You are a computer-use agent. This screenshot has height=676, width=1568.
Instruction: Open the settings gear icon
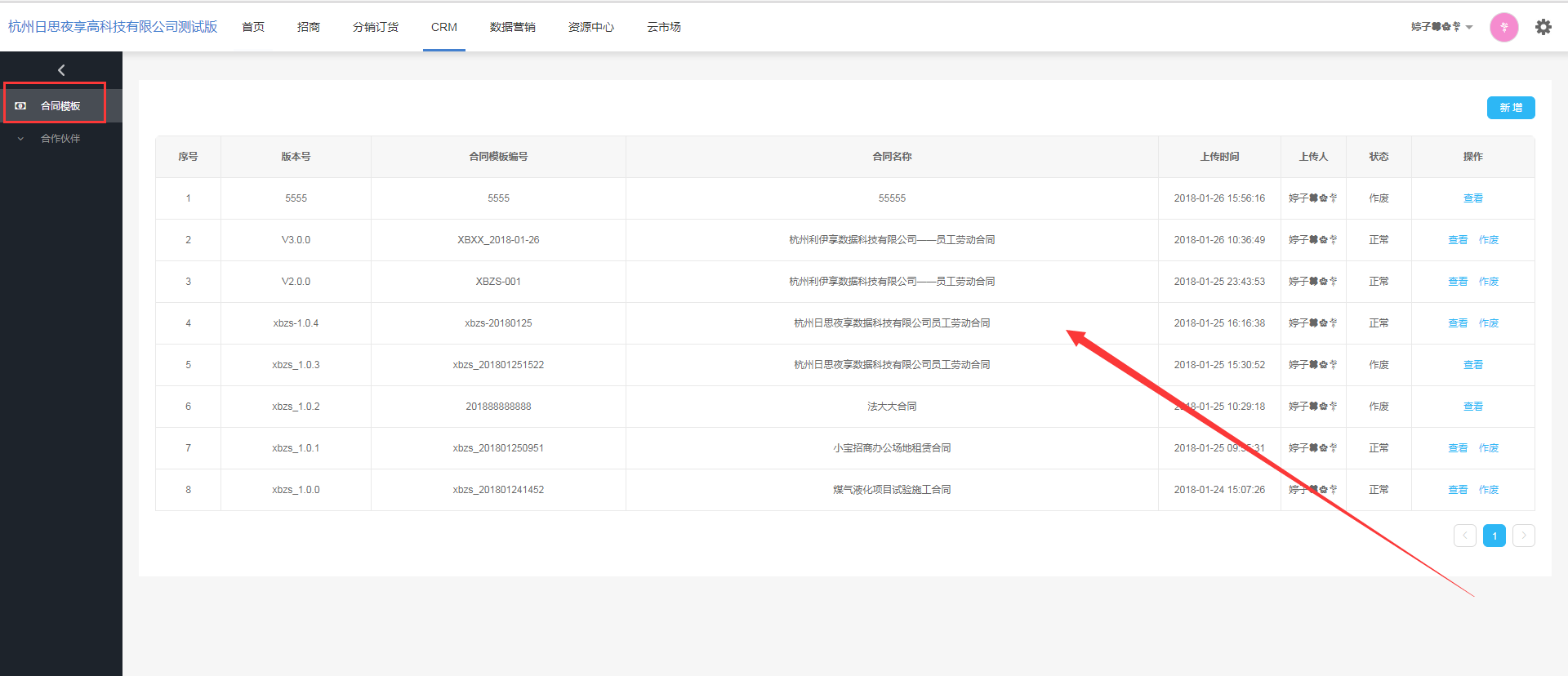click(x=1543, y=27)
